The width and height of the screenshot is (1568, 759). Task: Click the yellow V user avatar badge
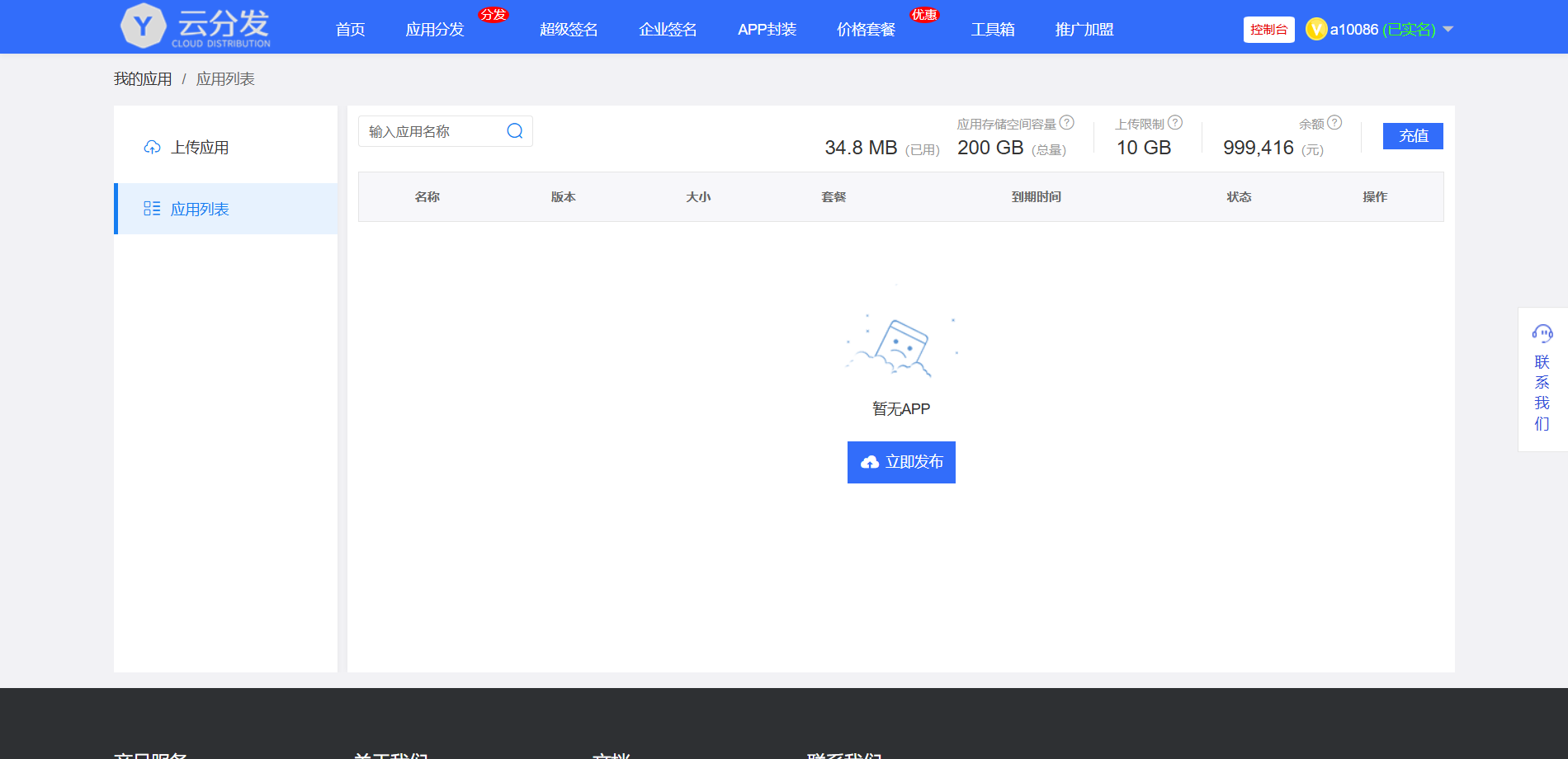[x=1316, y=30]
